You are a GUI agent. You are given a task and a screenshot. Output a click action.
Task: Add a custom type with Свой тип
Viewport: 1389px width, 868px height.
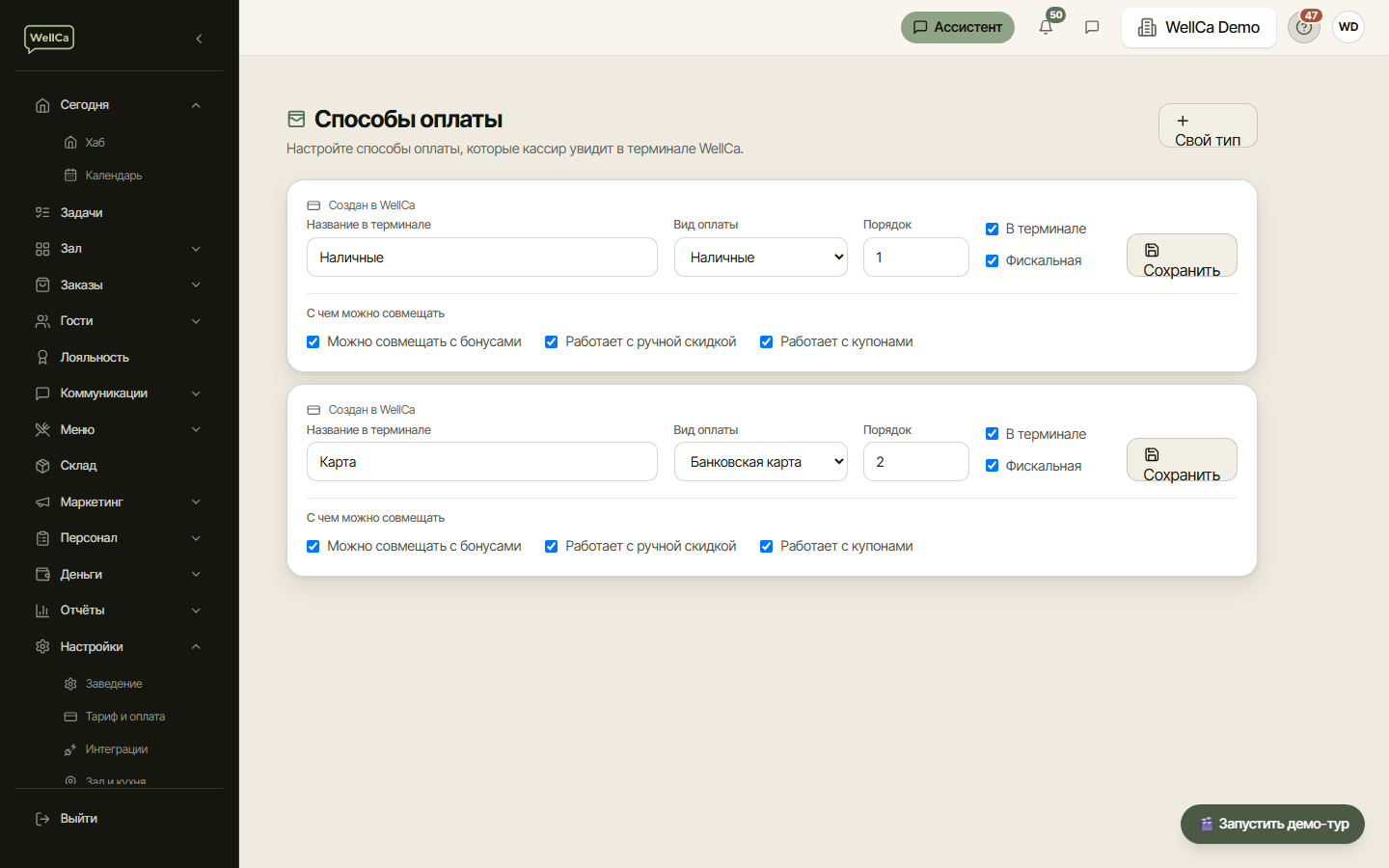(1208, 125)
